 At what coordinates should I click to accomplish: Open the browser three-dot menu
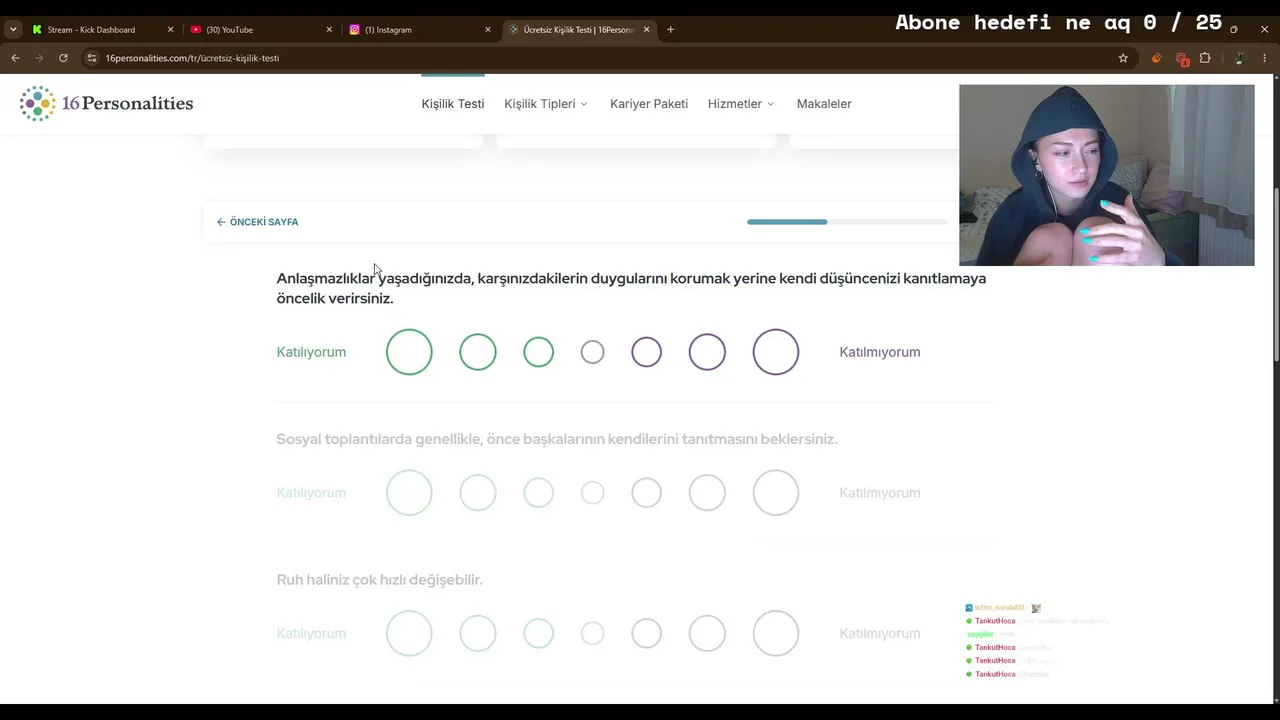point(1265,58)
